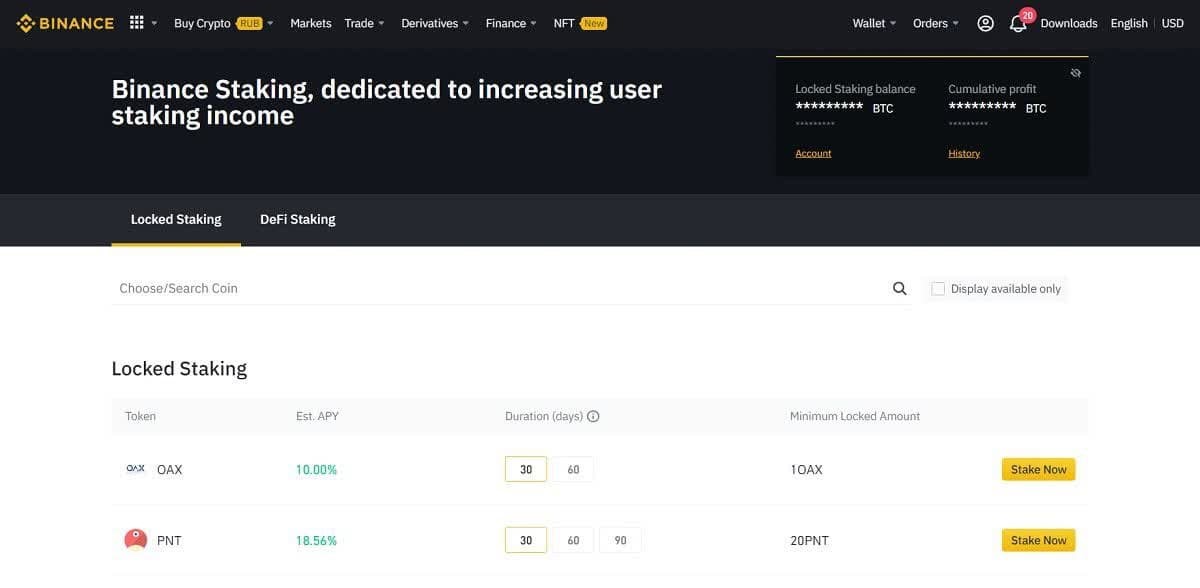Expand the Wallet dropdown menu
The height and width of the screenshot is (588, 1200).
click(874, 23)
